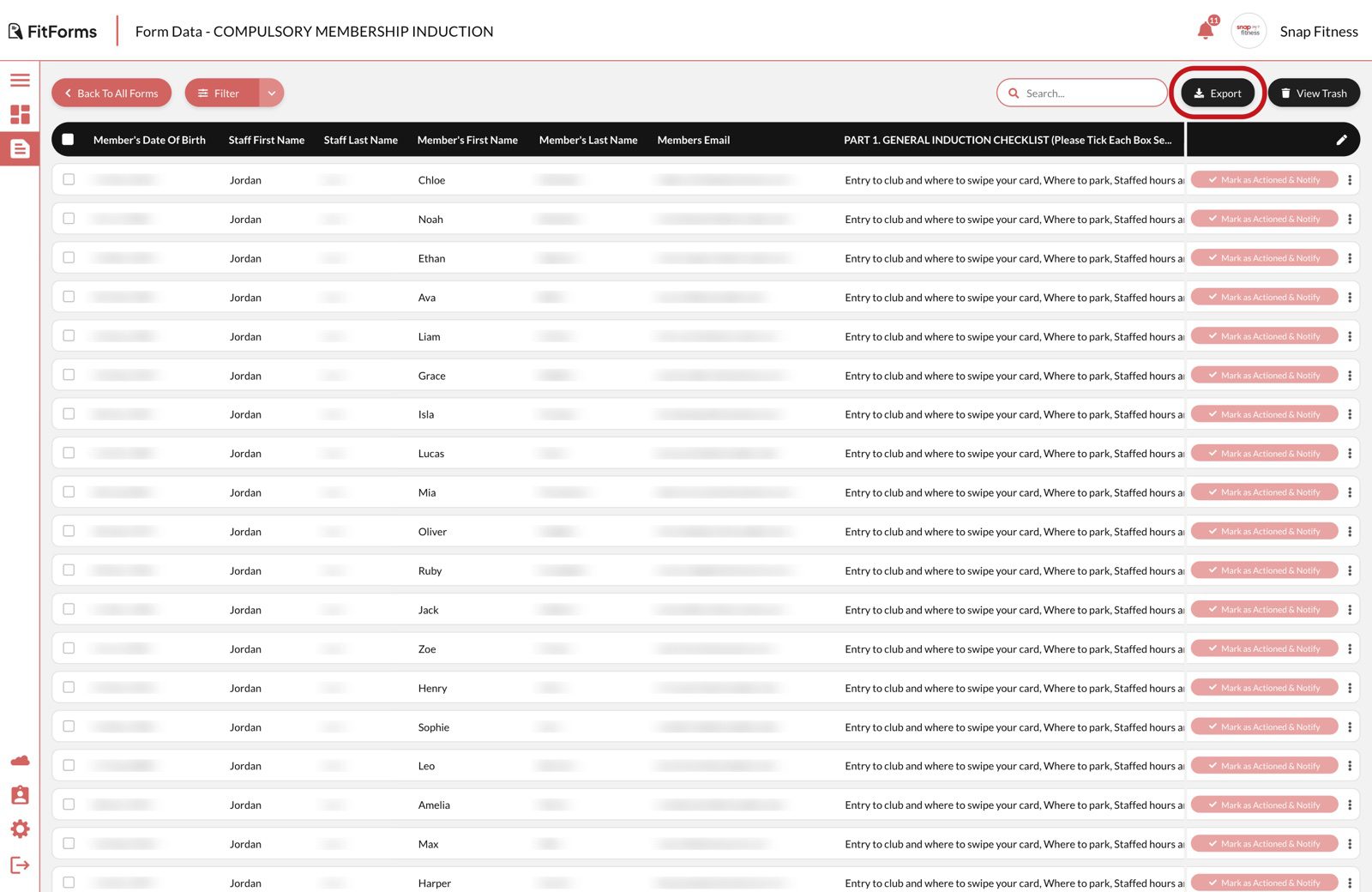This screenshot has width=1372, height=892.
Task: Click the Snap Fitness profile avatar
Action: click(x=1249, y=31)
